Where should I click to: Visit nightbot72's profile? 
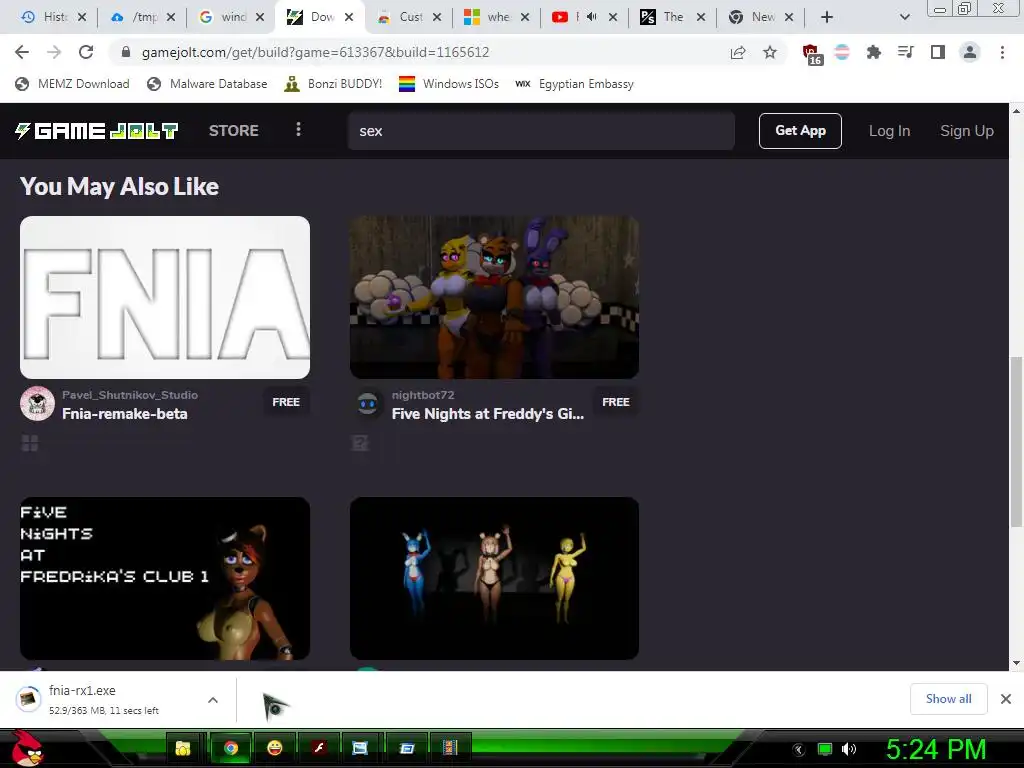pos(423,394)
